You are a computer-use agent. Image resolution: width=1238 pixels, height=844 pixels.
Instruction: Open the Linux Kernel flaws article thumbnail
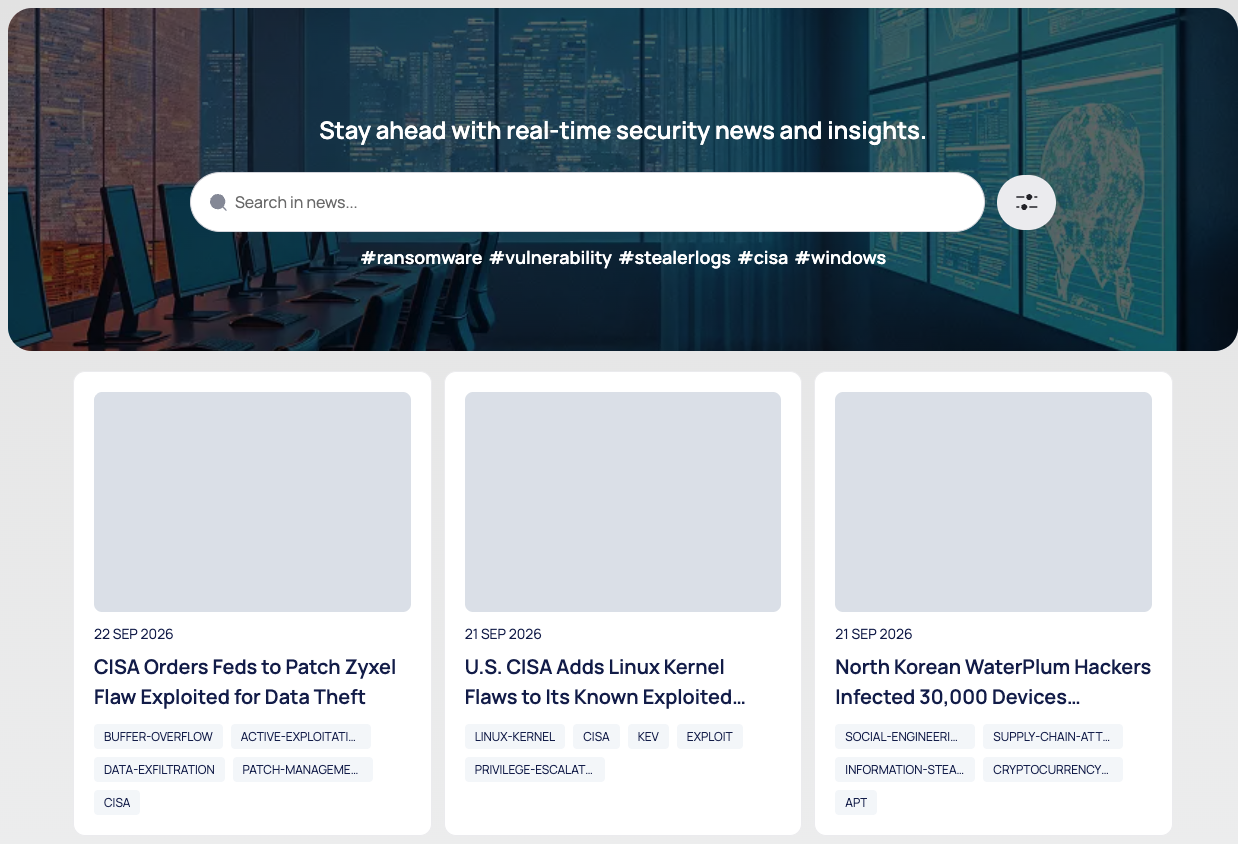click(623, 502)
